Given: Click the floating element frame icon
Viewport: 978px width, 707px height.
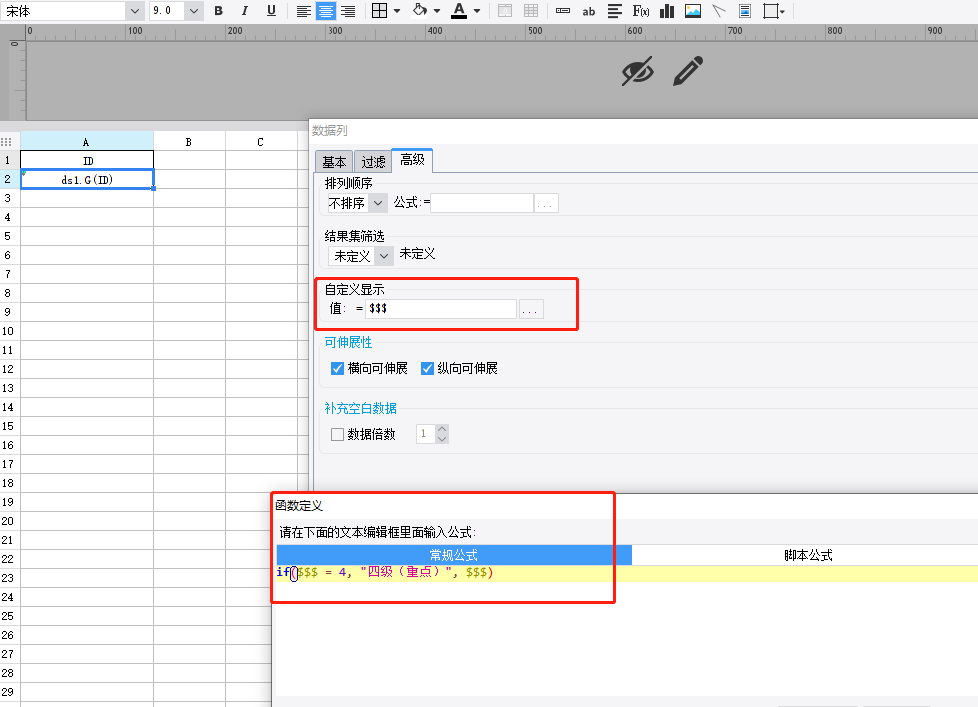Looking at the screenshot, I should point(770,11).
